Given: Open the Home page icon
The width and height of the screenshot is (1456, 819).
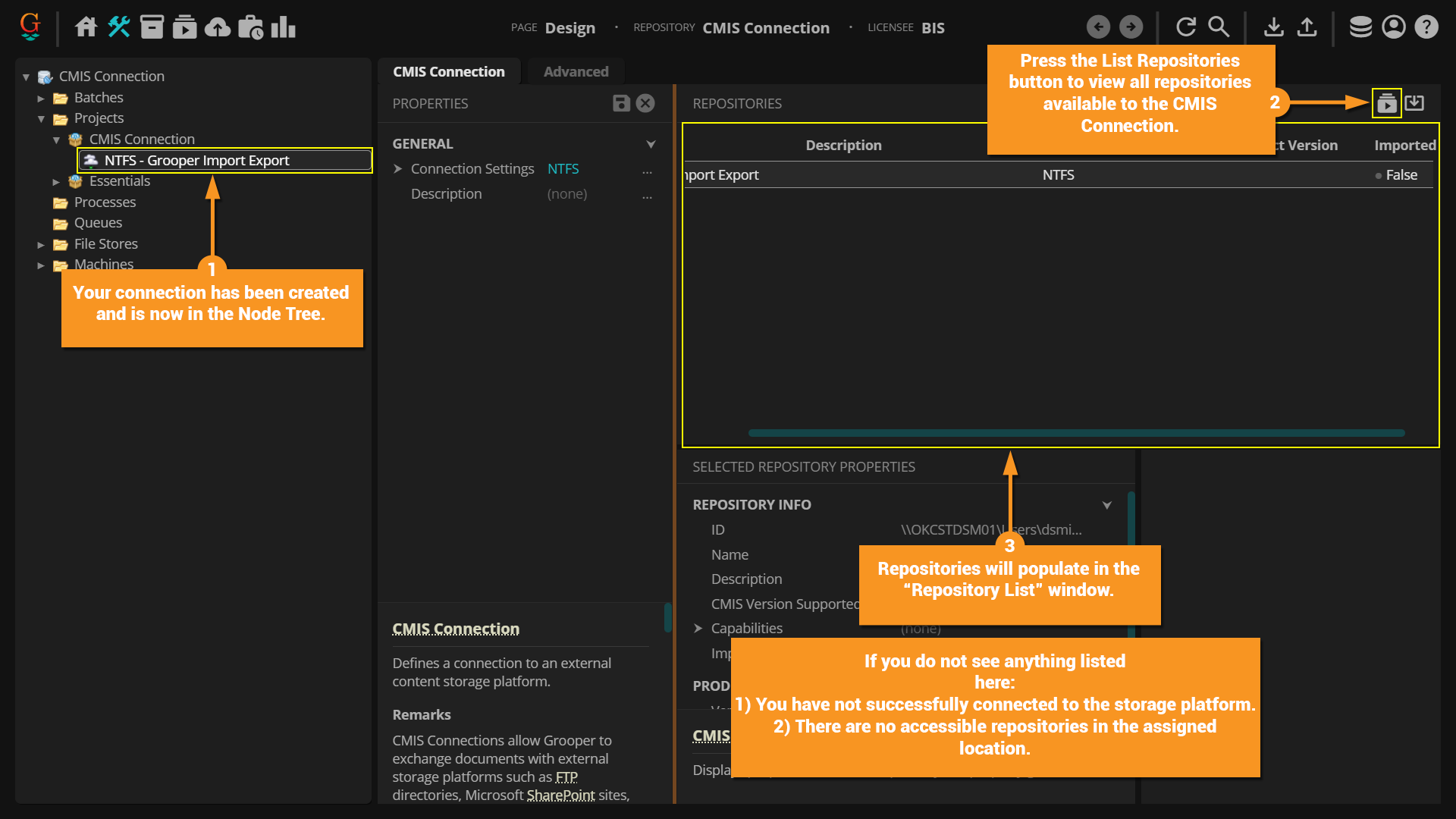Looking at the screenshot, I should 86,27.
